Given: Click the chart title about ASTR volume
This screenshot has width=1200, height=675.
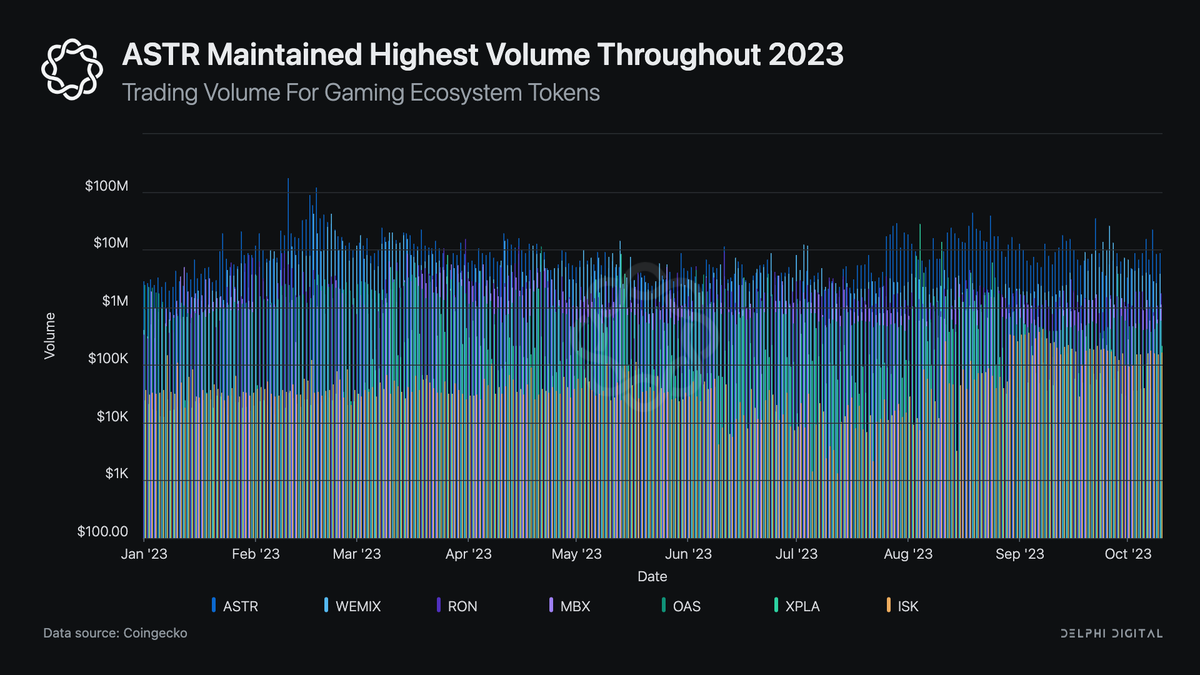Looking at the screenshot, I should pos(482,55).
